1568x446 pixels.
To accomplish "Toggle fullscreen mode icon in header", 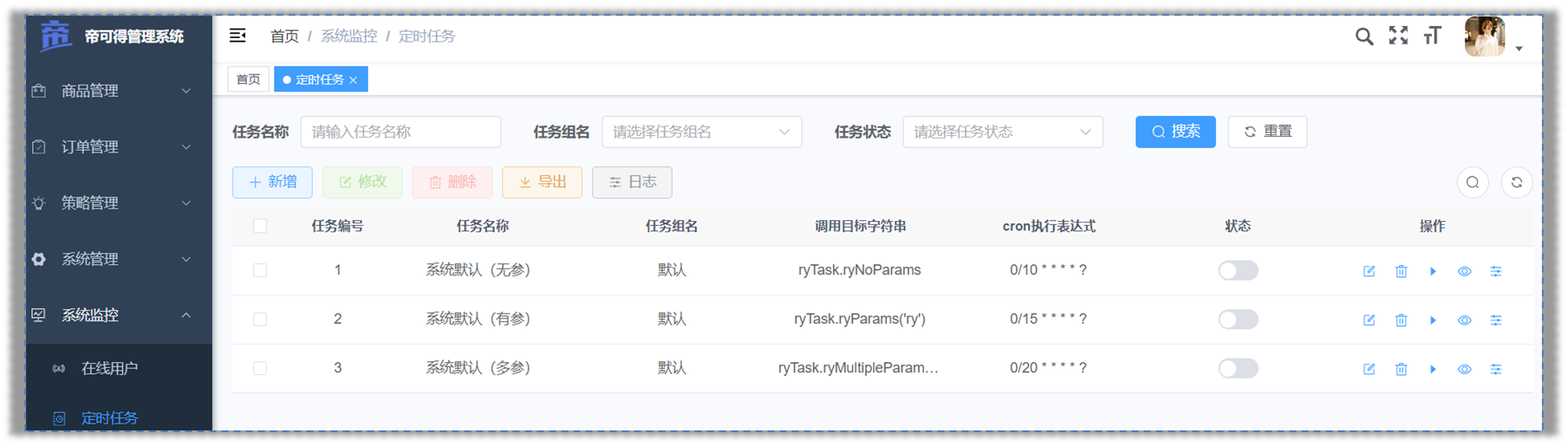I will (x=1398, y=36).
